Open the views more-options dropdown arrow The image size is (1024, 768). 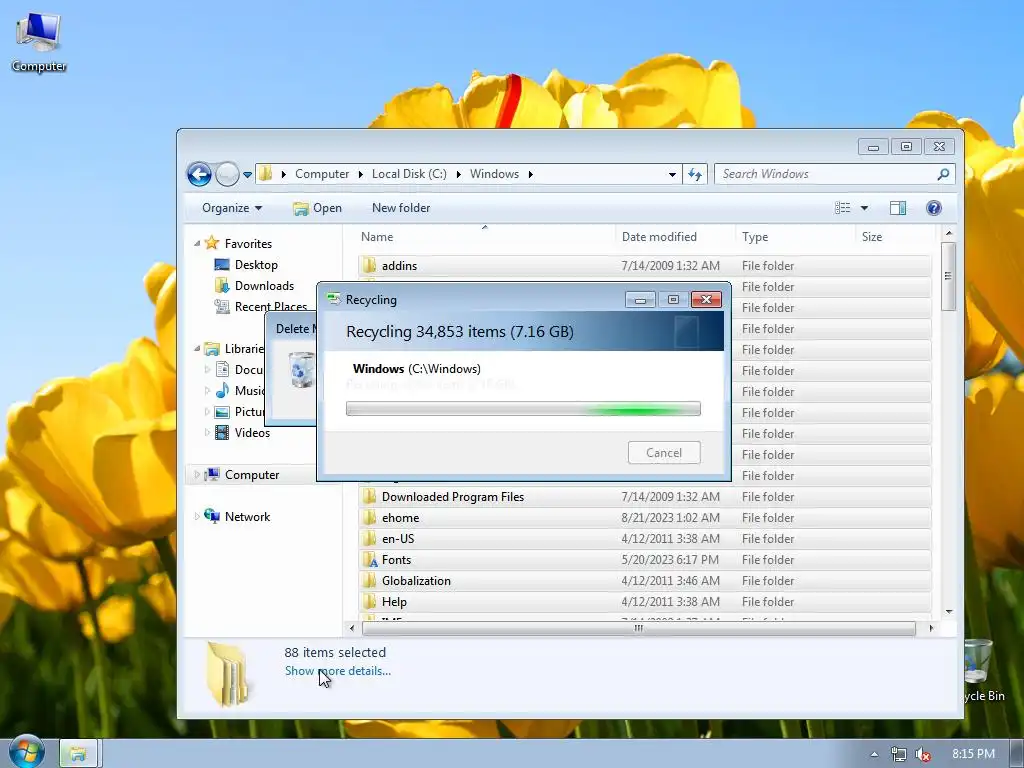click(x=864, y=208)
